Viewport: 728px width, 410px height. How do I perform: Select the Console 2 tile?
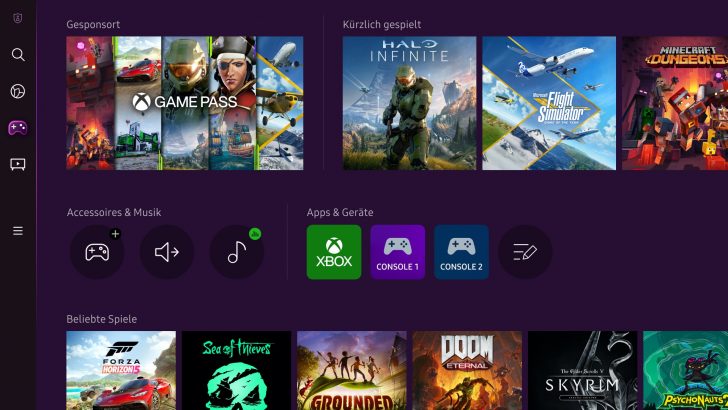tap(461, 252)
